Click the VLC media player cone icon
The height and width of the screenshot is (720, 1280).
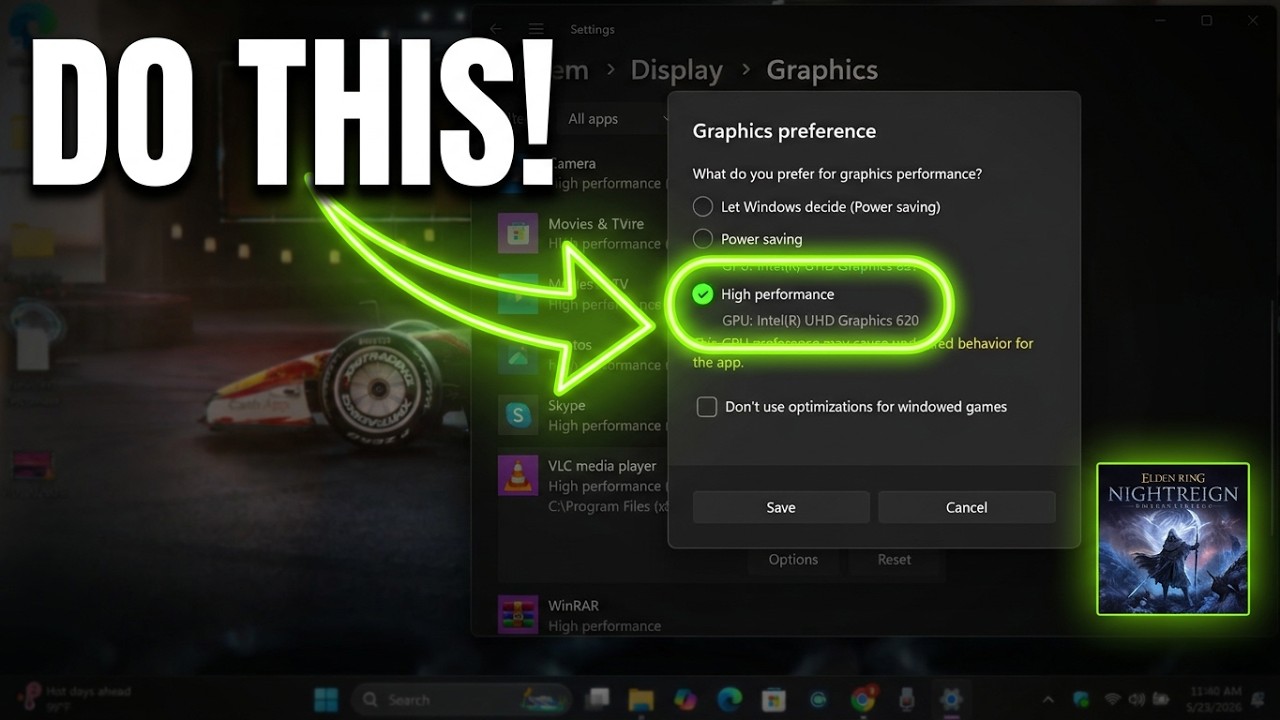click(518, 476)
